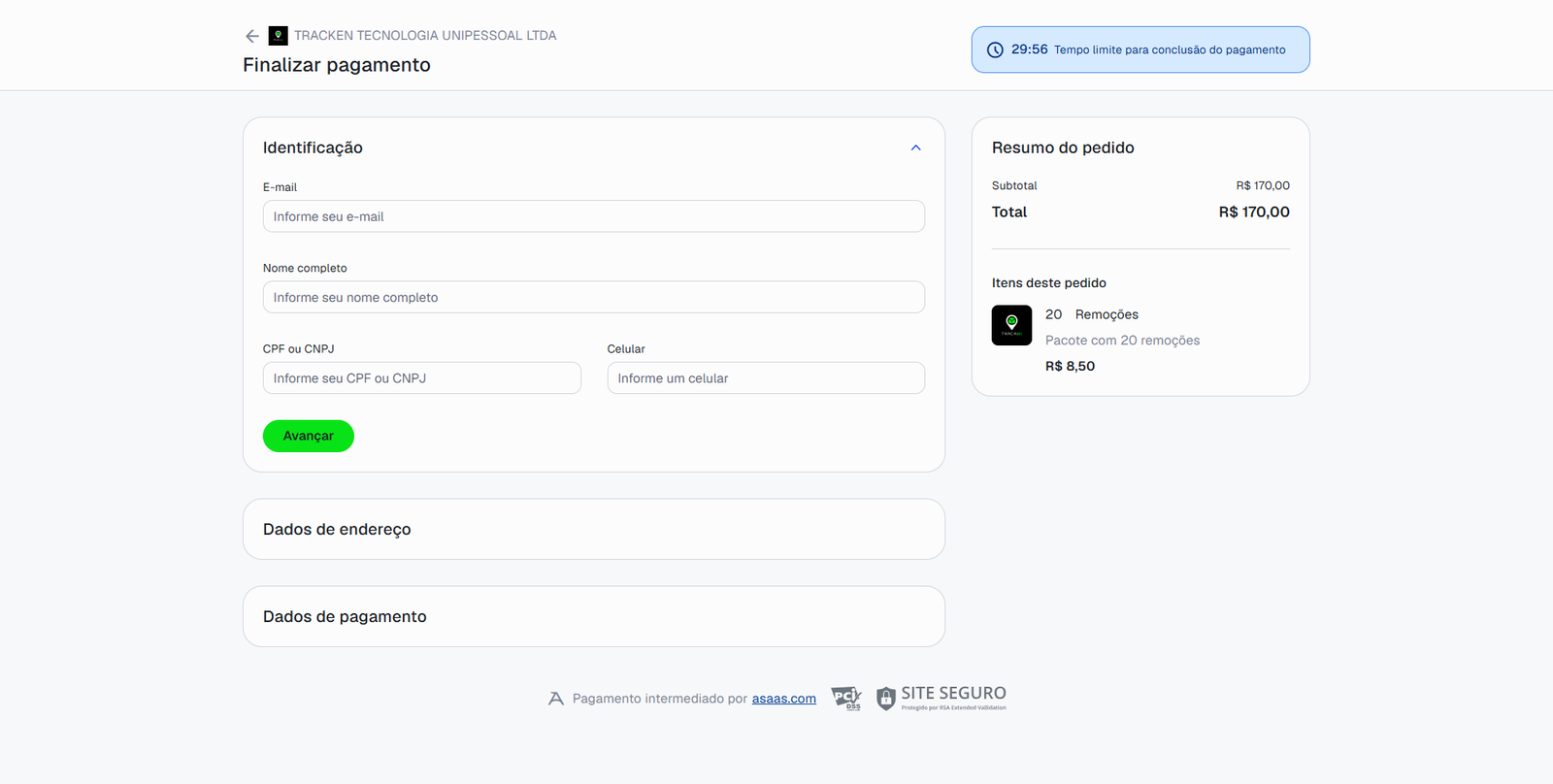Click the Total R$ 170,00 amount
This screenshot has height=784, width=1553.
(x=1254, y=212)
